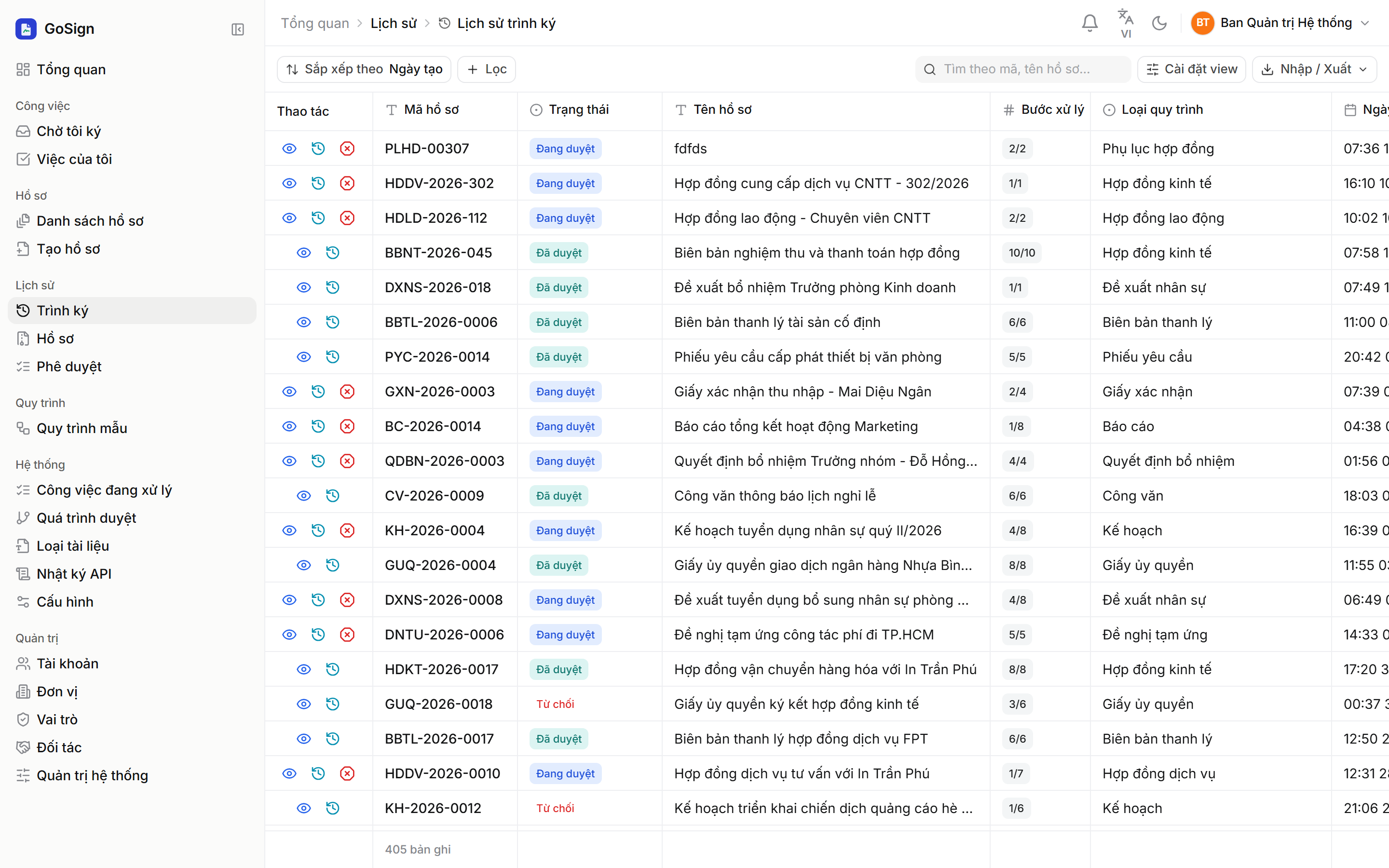Click the Tổng quan breadcrumb link
1389x868 pixels.
coord(314,23)
